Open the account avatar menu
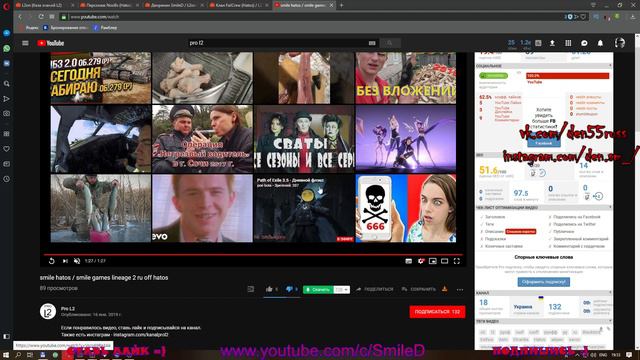The image size is (640, 360). (620, 43)
